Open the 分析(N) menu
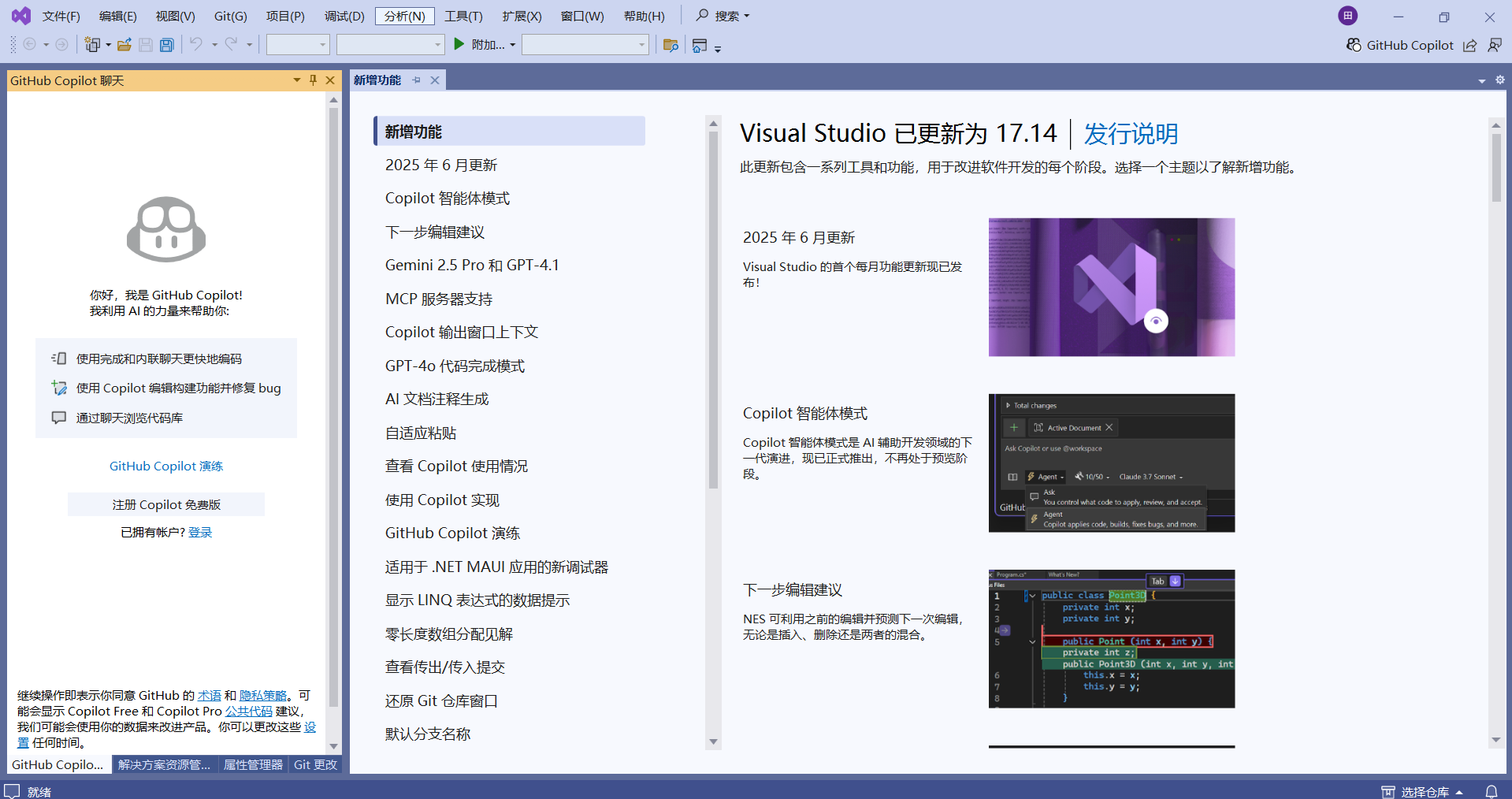Viewport: 1512px width, 799px height. click(405, 16)
